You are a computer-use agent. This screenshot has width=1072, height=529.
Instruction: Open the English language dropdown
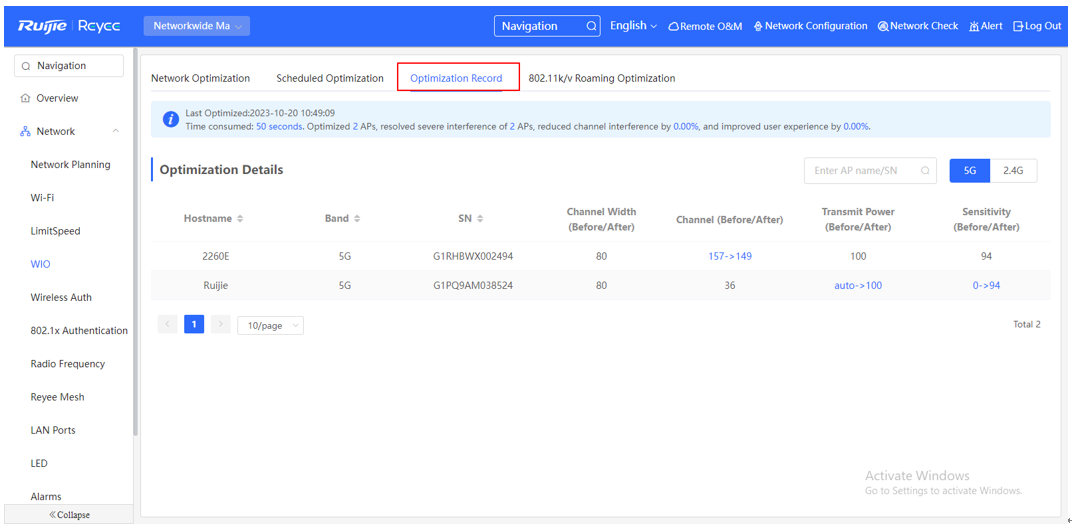[x=633, y=26]
